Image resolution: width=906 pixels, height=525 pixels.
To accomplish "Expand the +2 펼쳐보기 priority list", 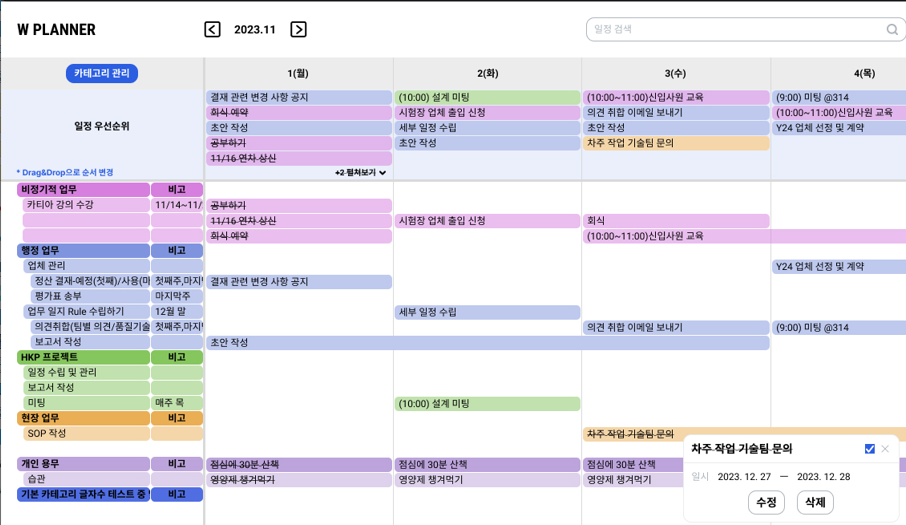I will (x=361, y=173).
